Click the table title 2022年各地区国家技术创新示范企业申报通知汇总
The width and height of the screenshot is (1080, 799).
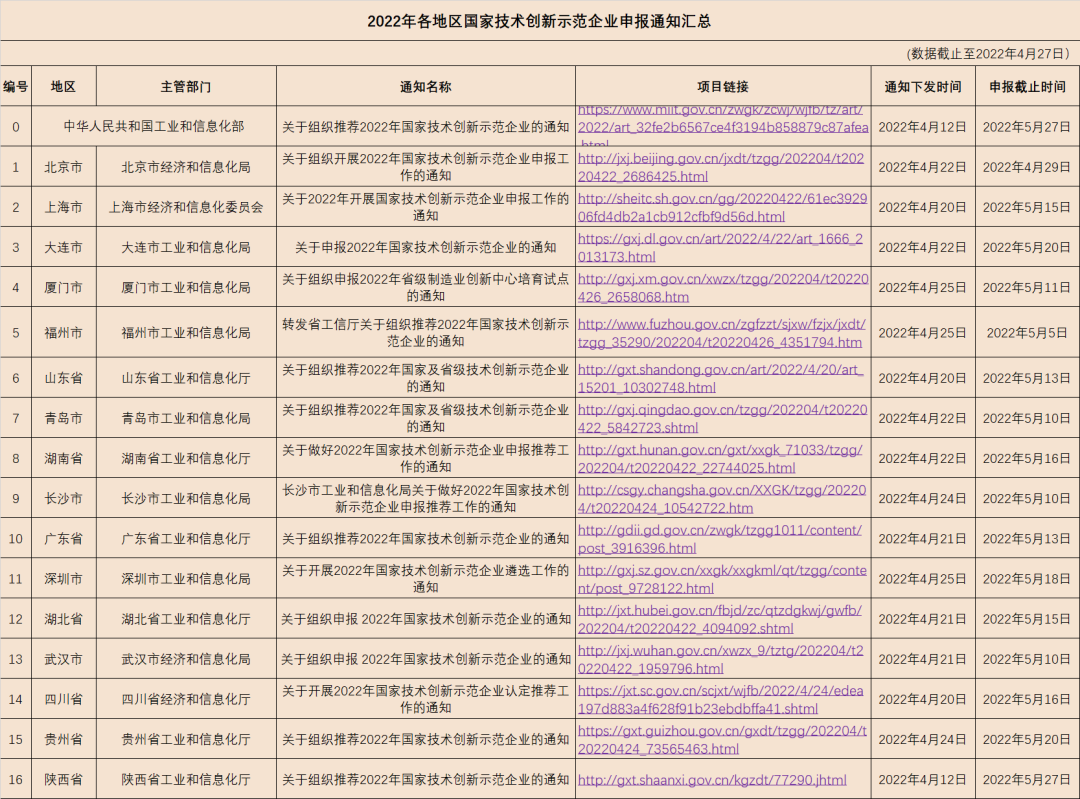click(539, 21)
